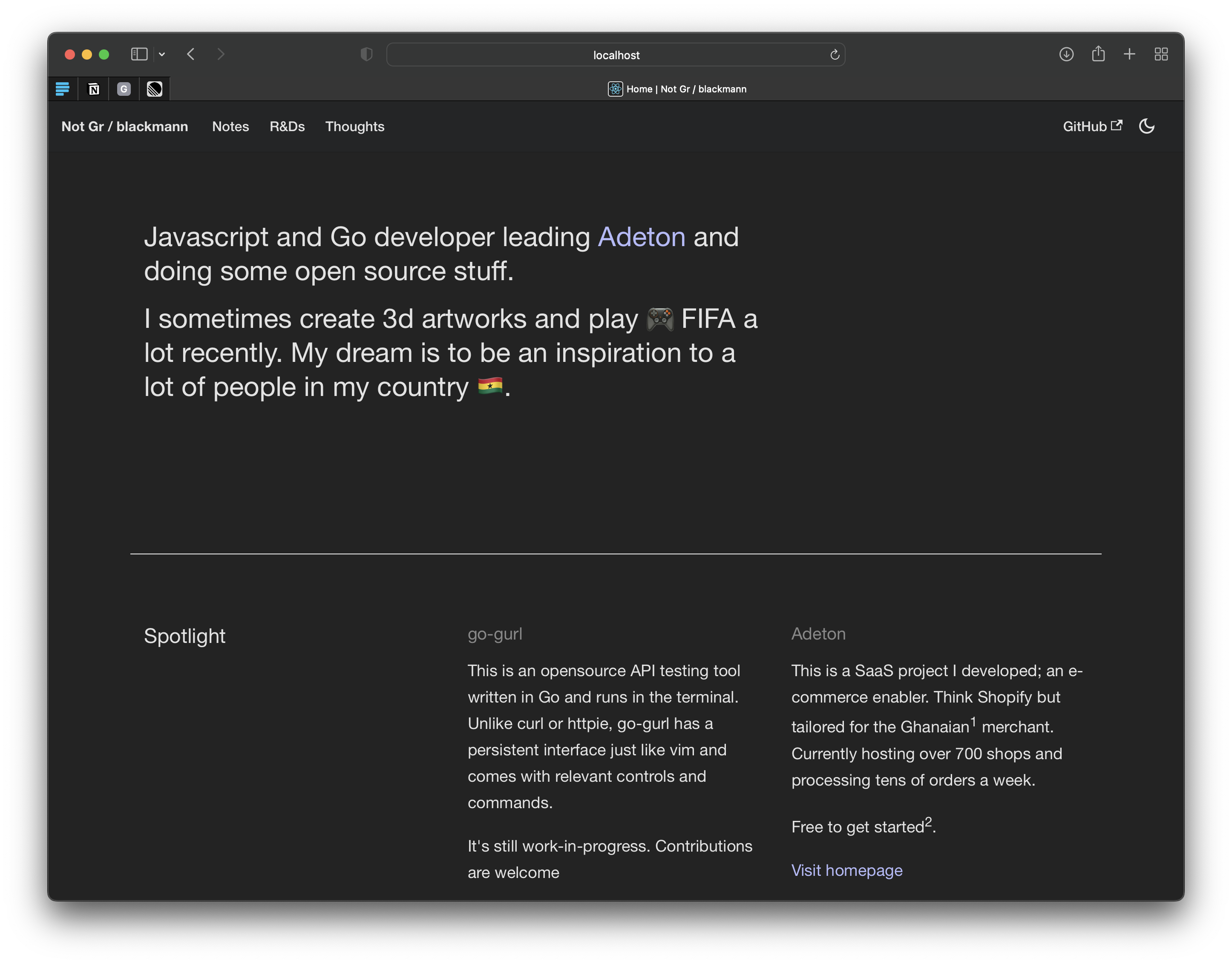Expand the sidebar options dropdown arrow

[x=162, y=54]
